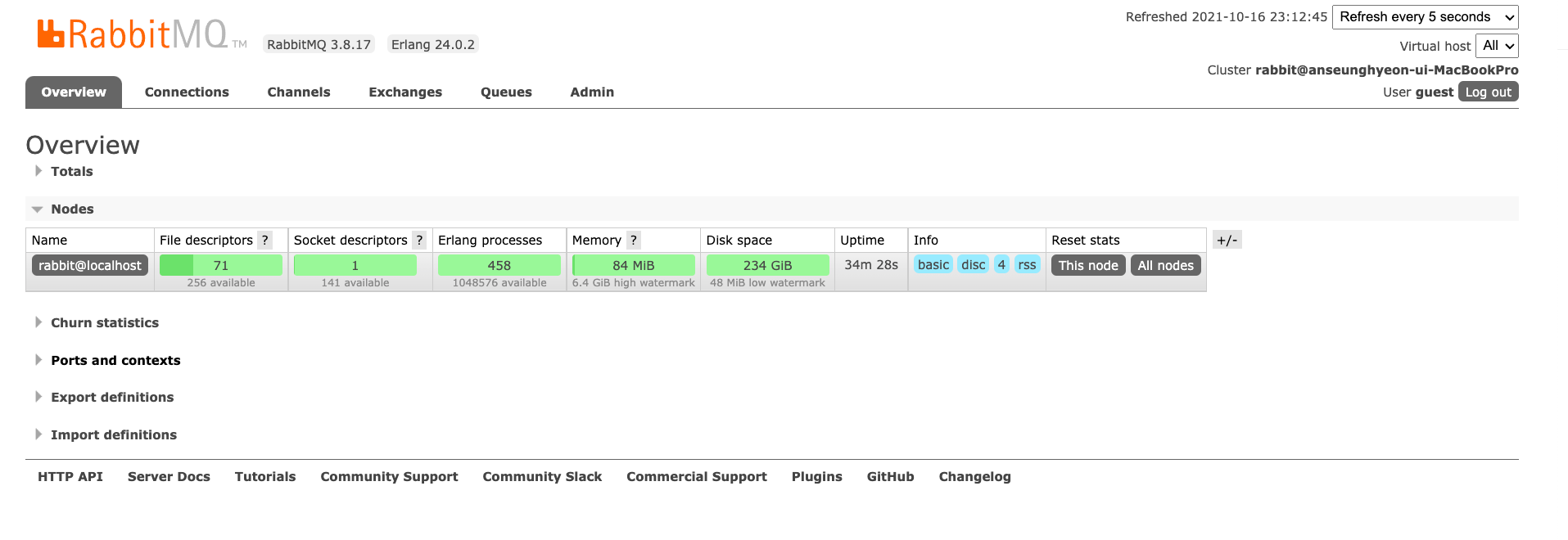Switch to the Overview tab
Viewport: 1568px width, 540px height.
pyautogui.click(x=74, y=92)
